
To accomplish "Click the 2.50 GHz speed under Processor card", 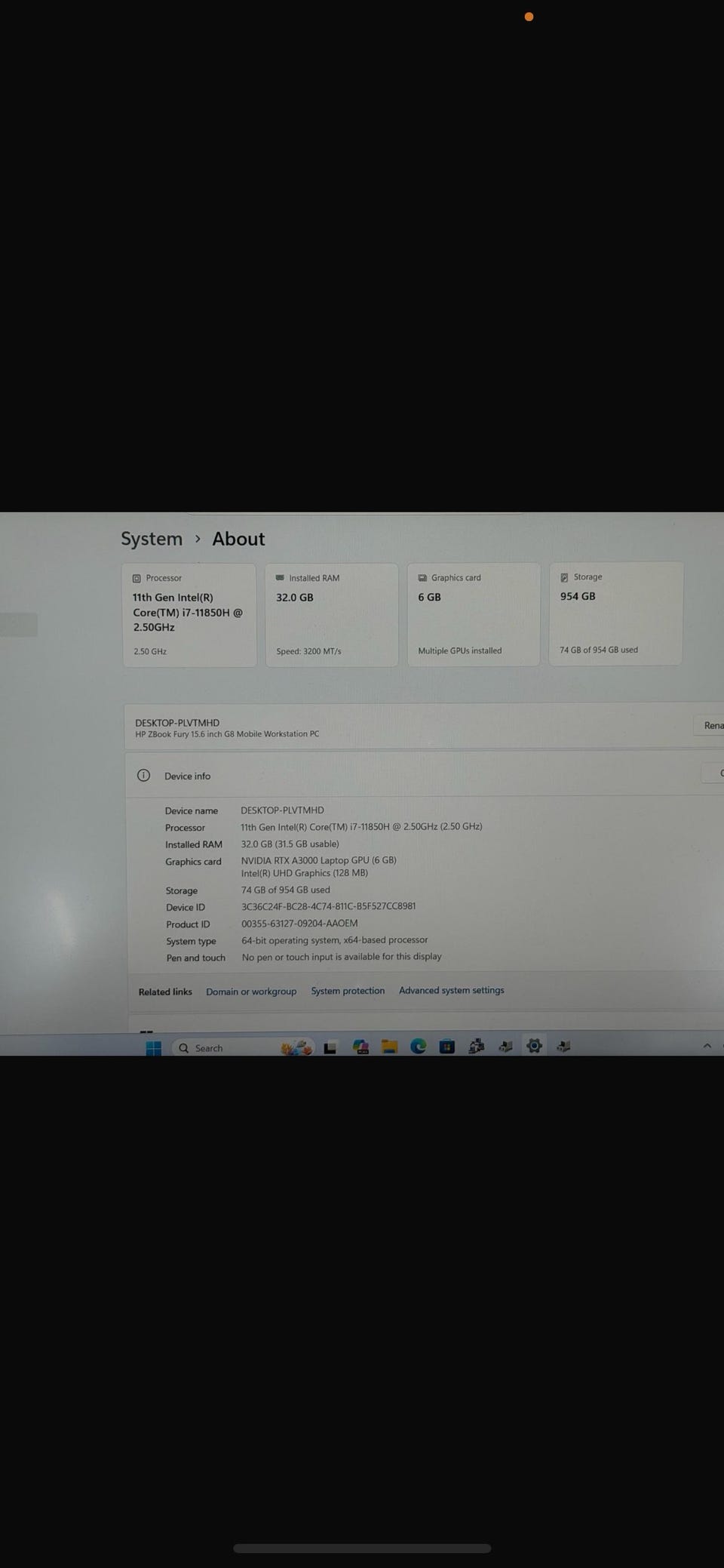I will (x=150, y=651).
